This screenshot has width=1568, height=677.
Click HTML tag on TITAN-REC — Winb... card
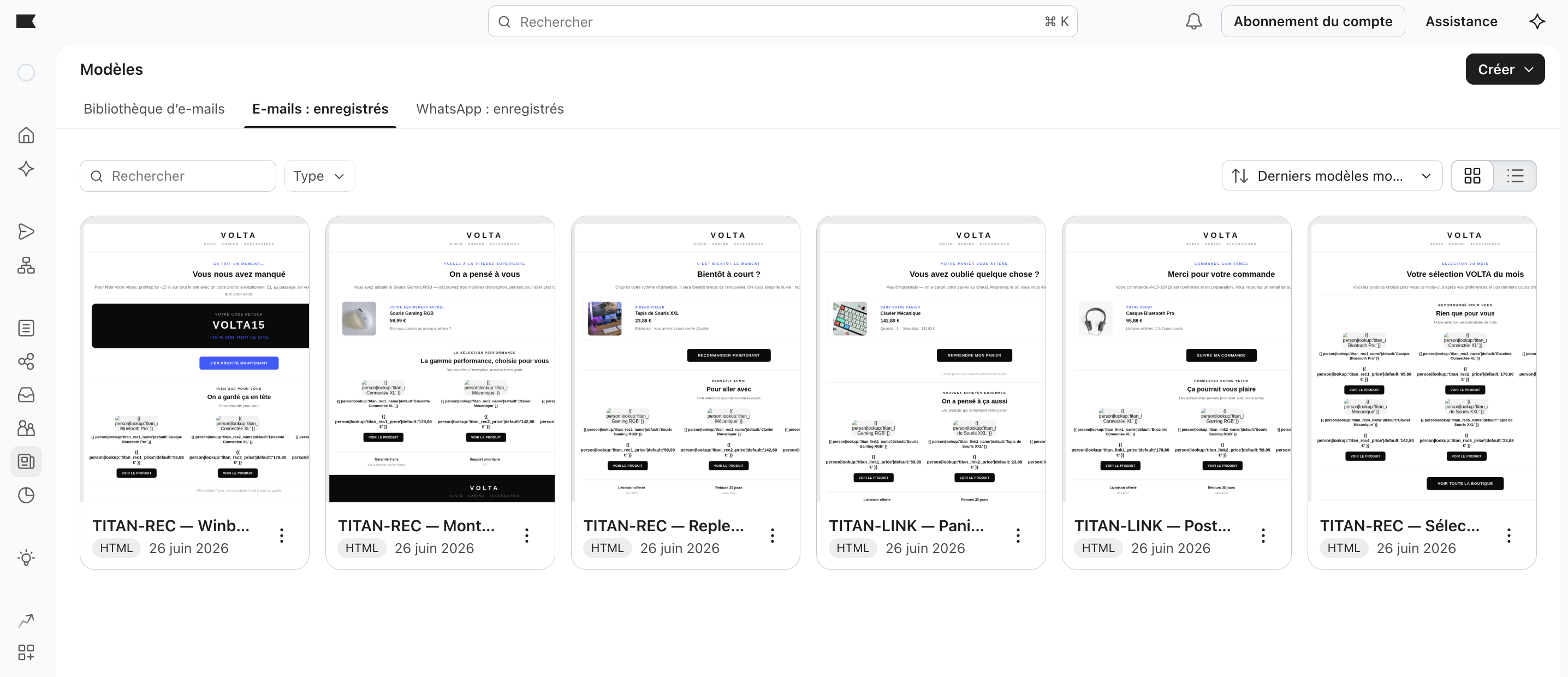point(116,548)
